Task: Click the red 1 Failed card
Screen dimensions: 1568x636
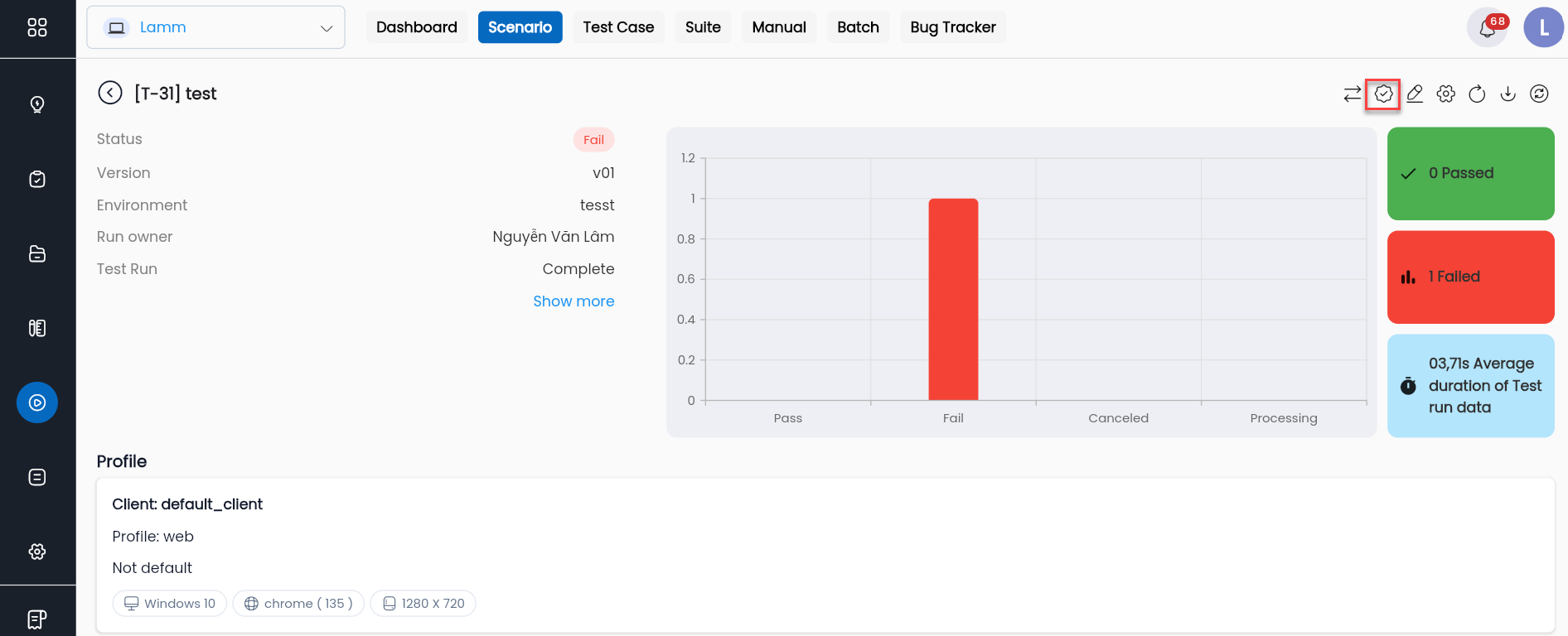Action: point(1470,277)
